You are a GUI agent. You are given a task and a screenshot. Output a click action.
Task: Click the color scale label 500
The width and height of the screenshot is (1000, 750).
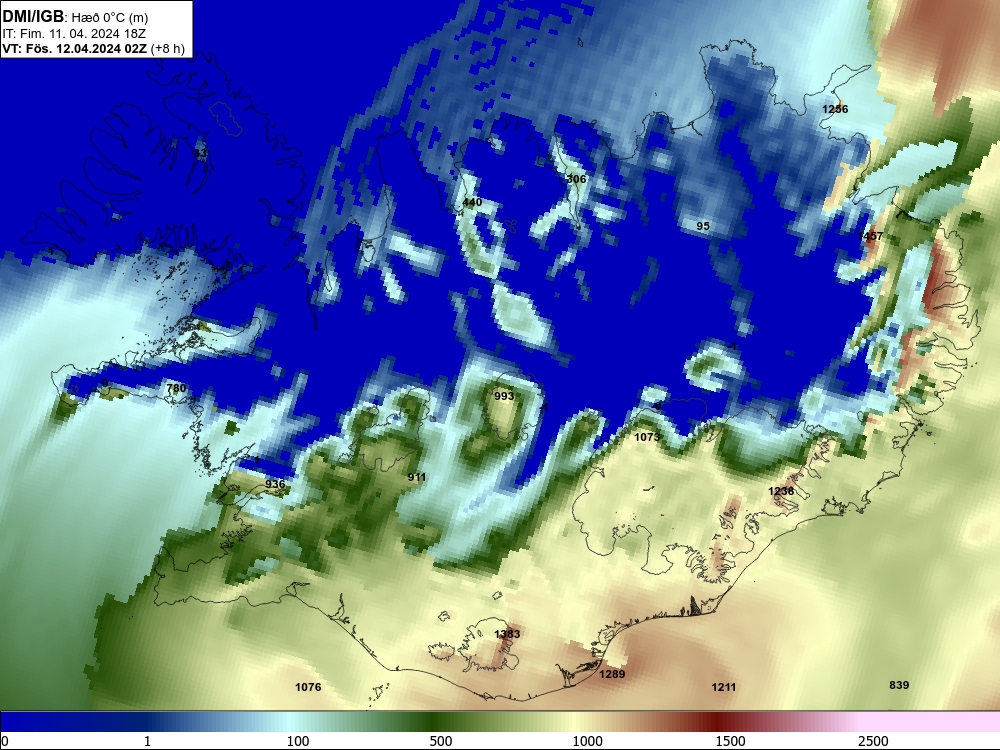click(441, 741)
